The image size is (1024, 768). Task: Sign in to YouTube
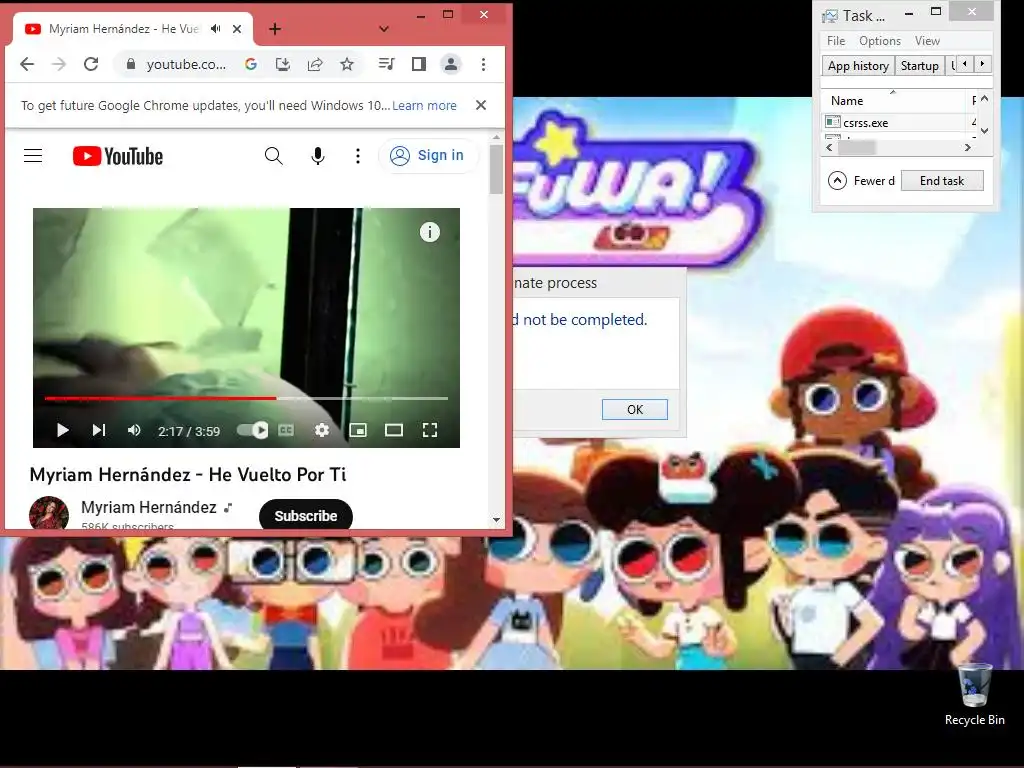pyautogui.click(x=428, y=155)
